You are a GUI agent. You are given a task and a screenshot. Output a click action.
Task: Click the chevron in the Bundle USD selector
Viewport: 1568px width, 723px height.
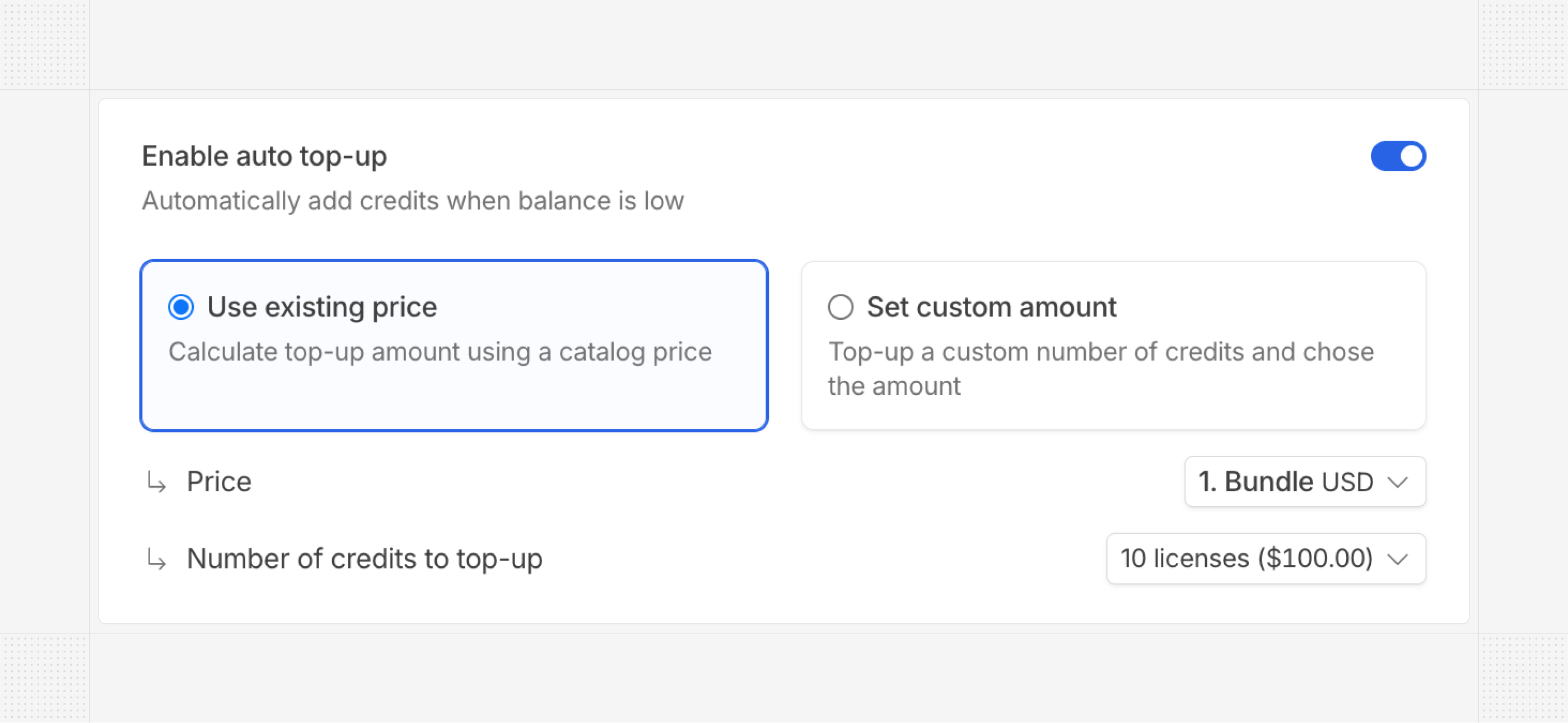tap(1398, 482)
